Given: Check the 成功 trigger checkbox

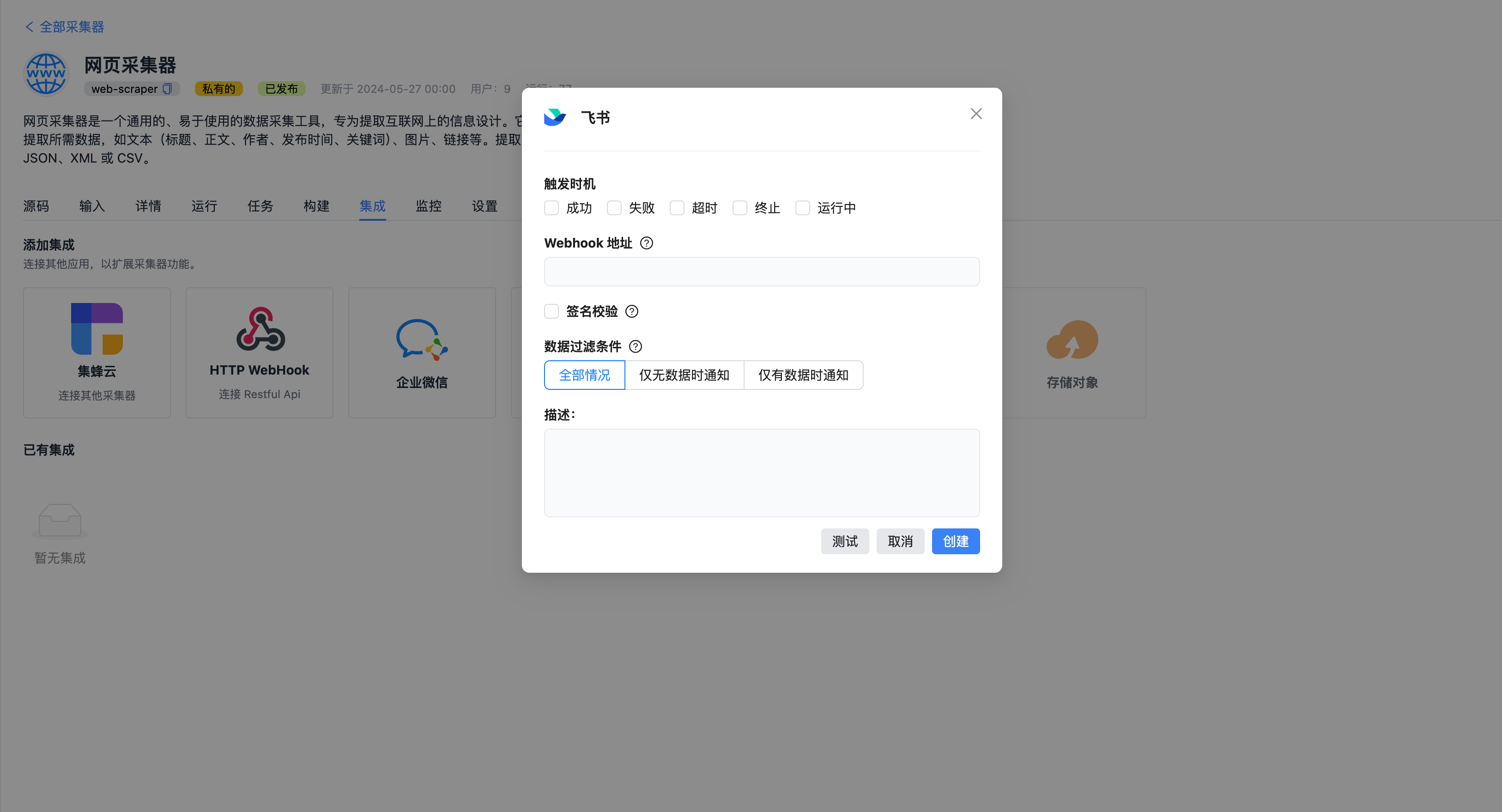Looking at the screenshot, I should click(x=551, y=208).
